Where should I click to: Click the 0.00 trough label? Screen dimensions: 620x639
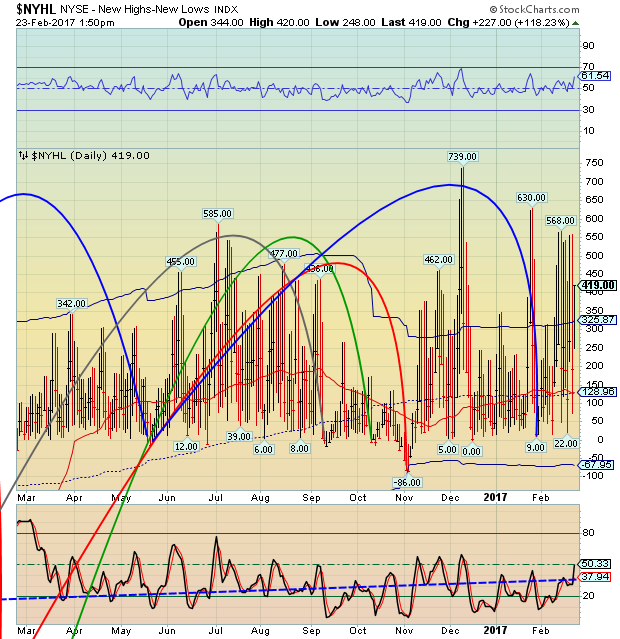point(471,451)
